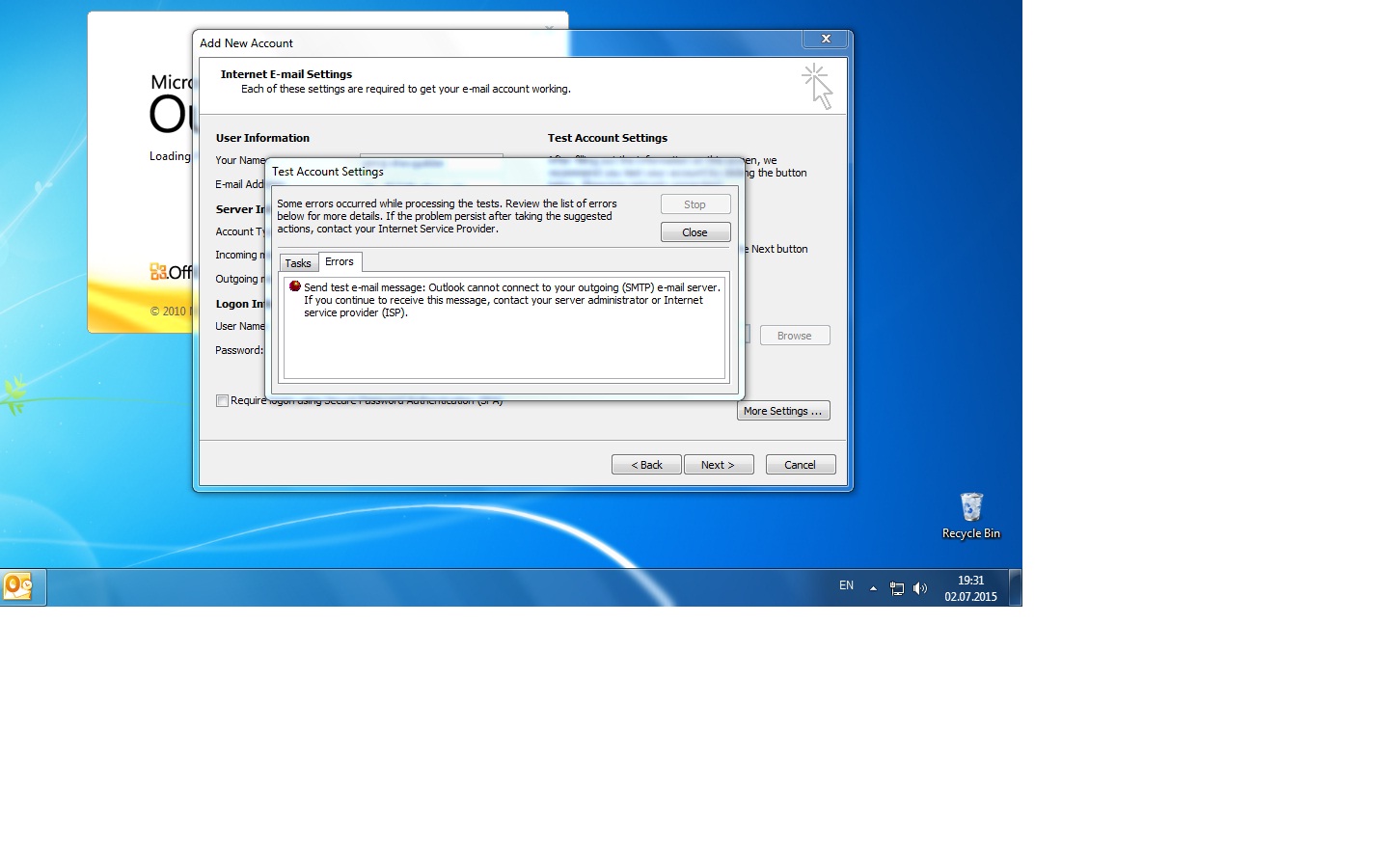The height and width of the screenshot is (868, 1389).
Task: Click the volume speaker tray icon
Action: [x=920, y=588]
